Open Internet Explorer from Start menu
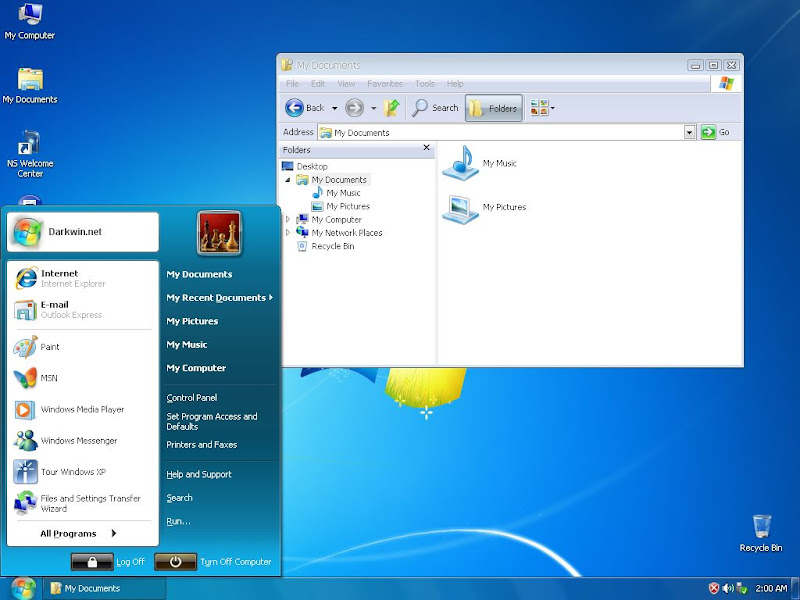Image resolution: width=800 pixels, height=600 pixels. [59, 278]
